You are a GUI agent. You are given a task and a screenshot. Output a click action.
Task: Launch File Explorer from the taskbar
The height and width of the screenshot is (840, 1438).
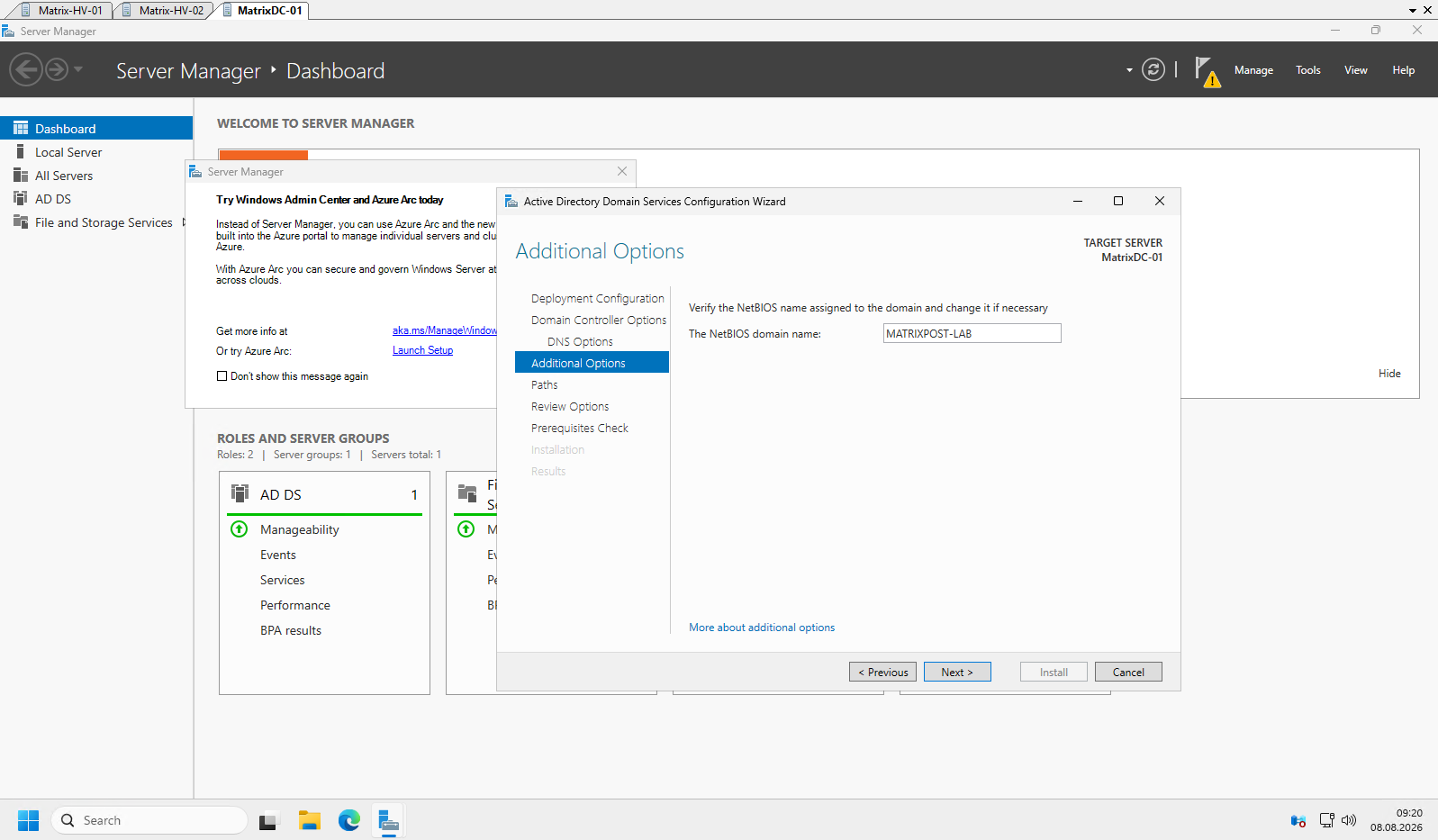(310, 820)
